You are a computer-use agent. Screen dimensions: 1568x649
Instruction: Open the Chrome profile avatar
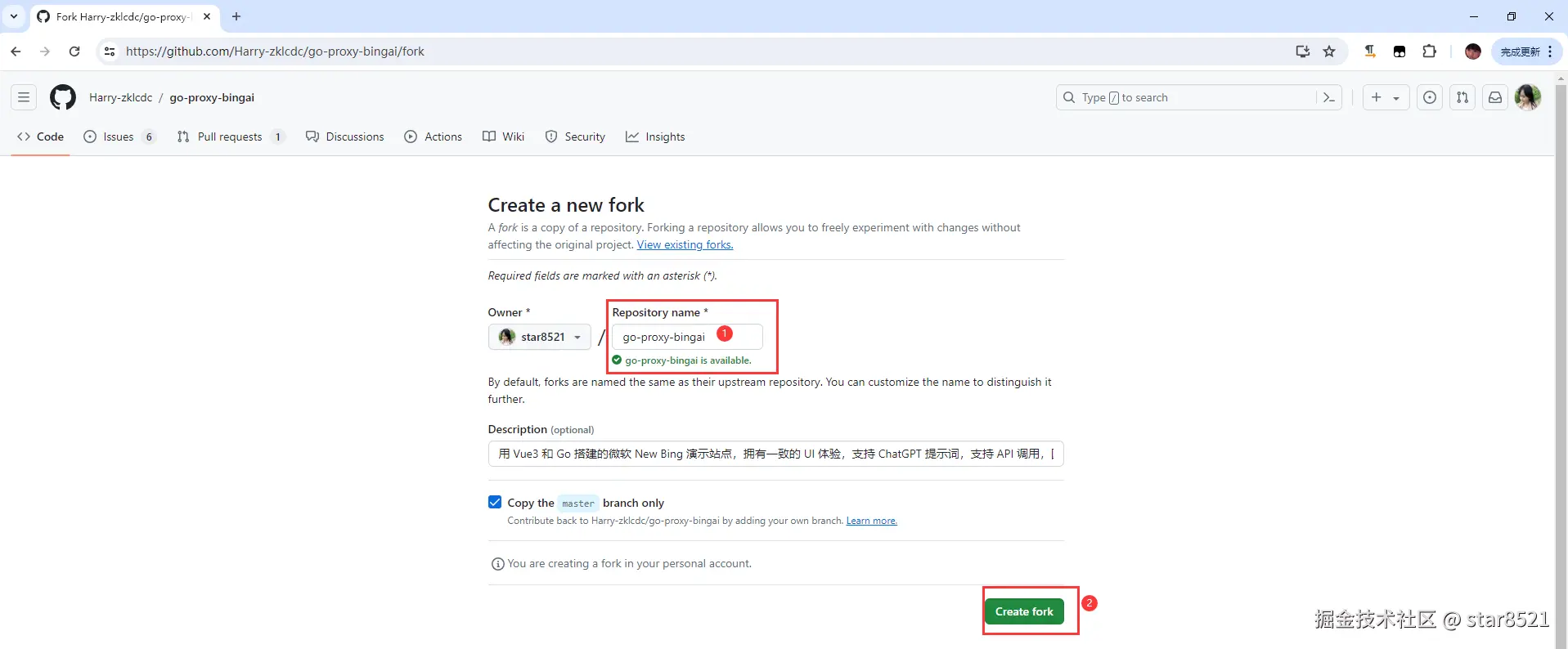pos(1473,51)
